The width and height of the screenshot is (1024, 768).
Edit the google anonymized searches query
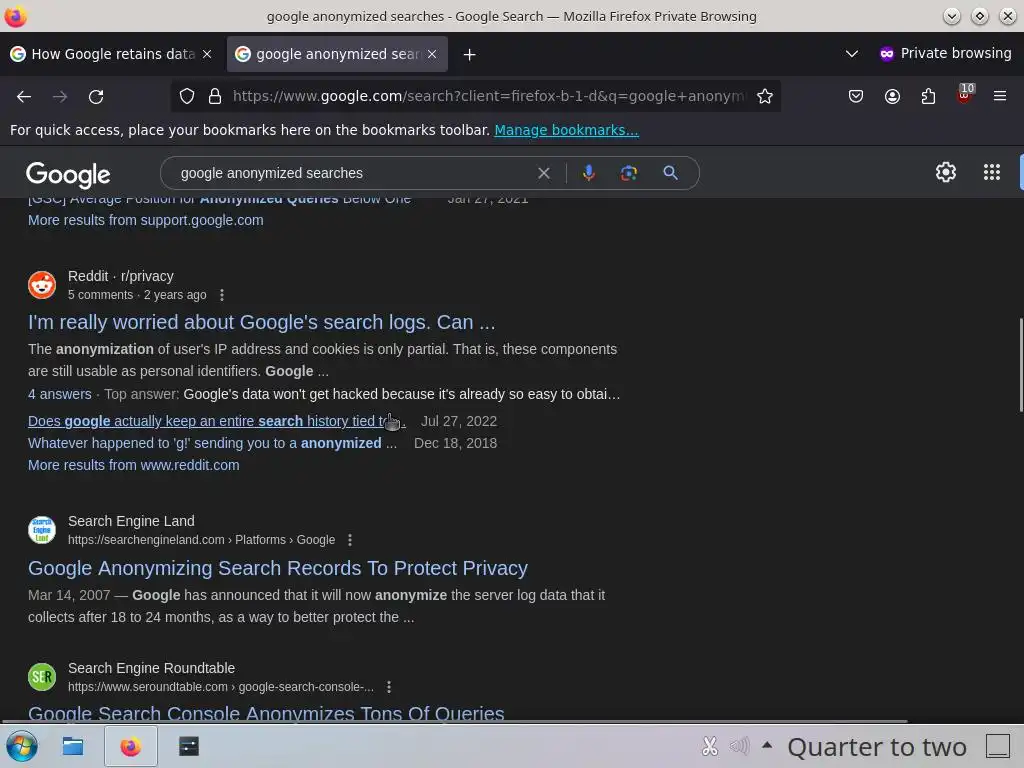[x=353, y=173]
